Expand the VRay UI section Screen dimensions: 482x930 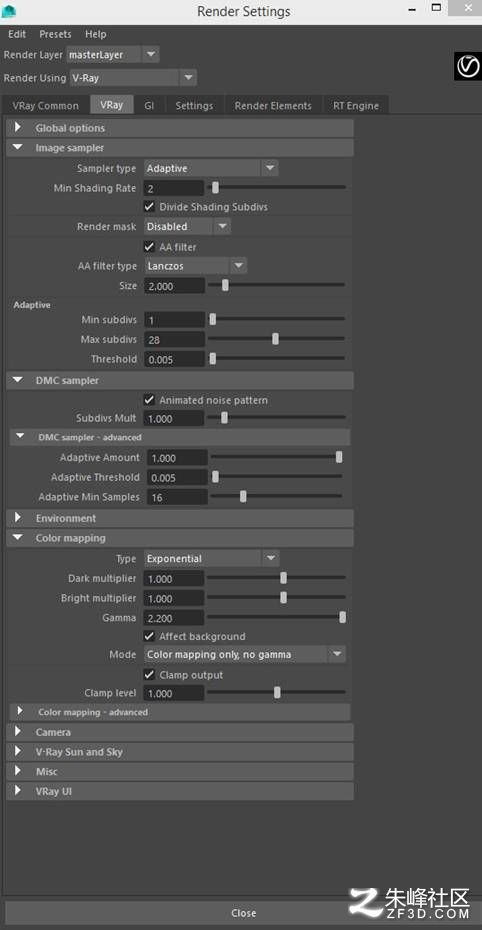pos(180,791)
